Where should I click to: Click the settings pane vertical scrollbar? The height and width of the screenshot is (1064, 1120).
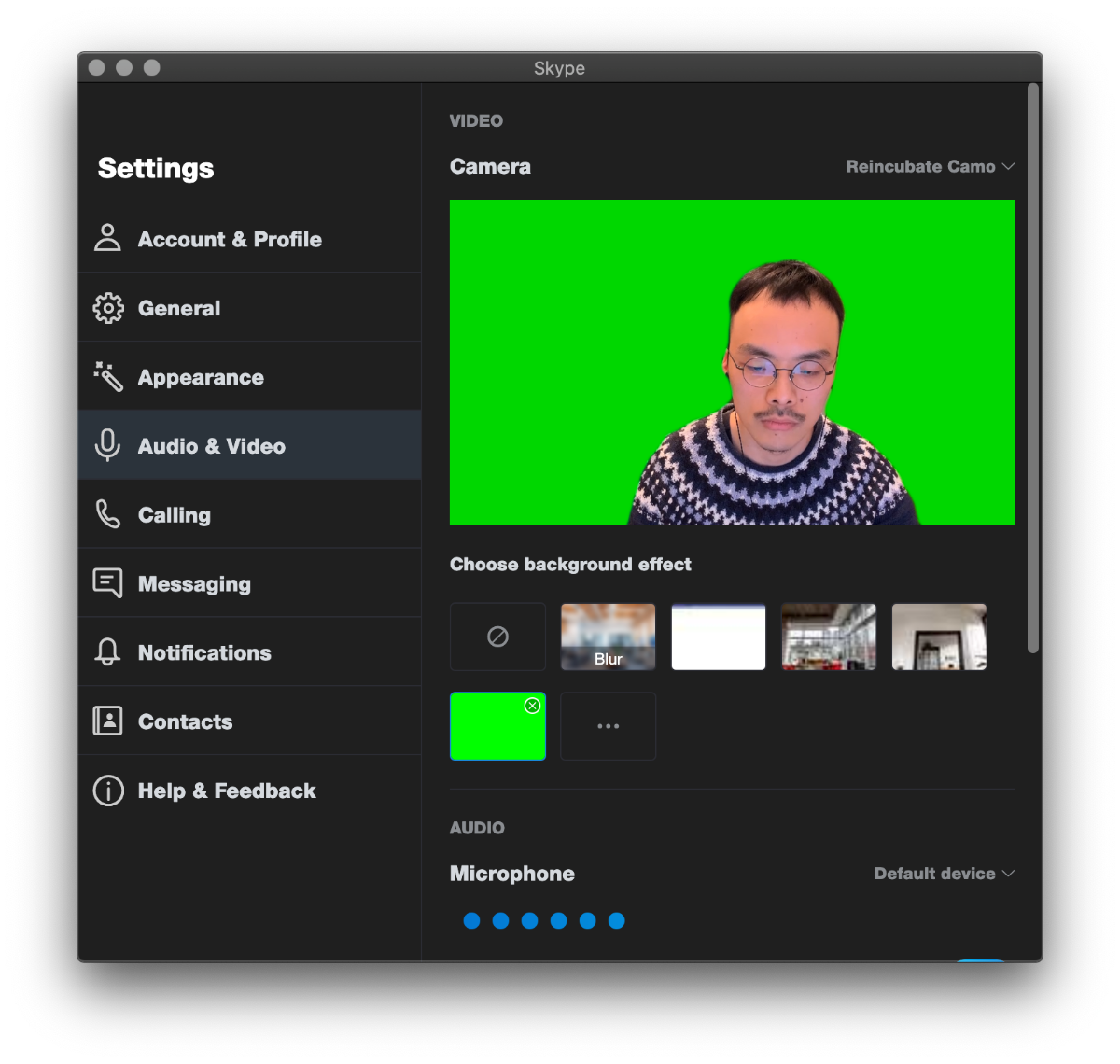[x=1032, y=369]
